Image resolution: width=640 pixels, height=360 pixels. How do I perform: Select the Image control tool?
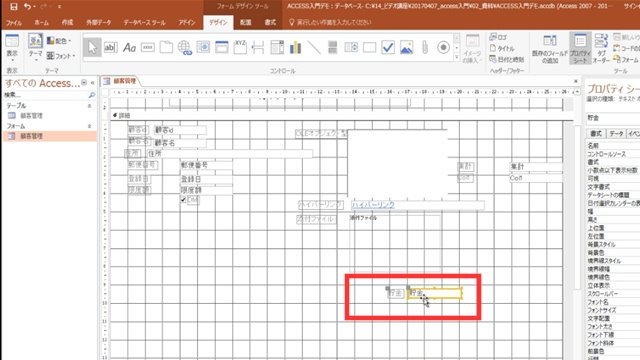[x=407, y=47]
